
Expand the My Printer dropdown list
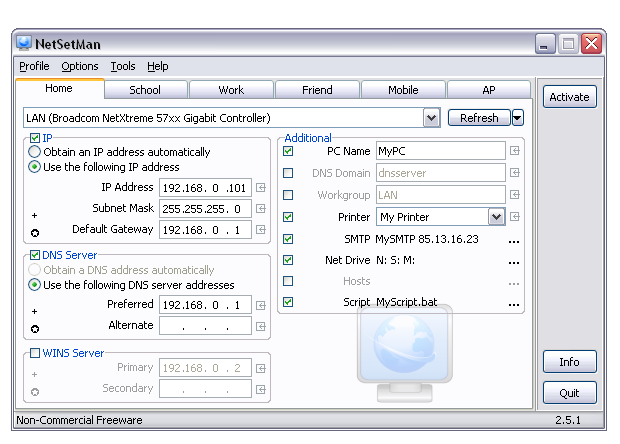tap(497, 217)
